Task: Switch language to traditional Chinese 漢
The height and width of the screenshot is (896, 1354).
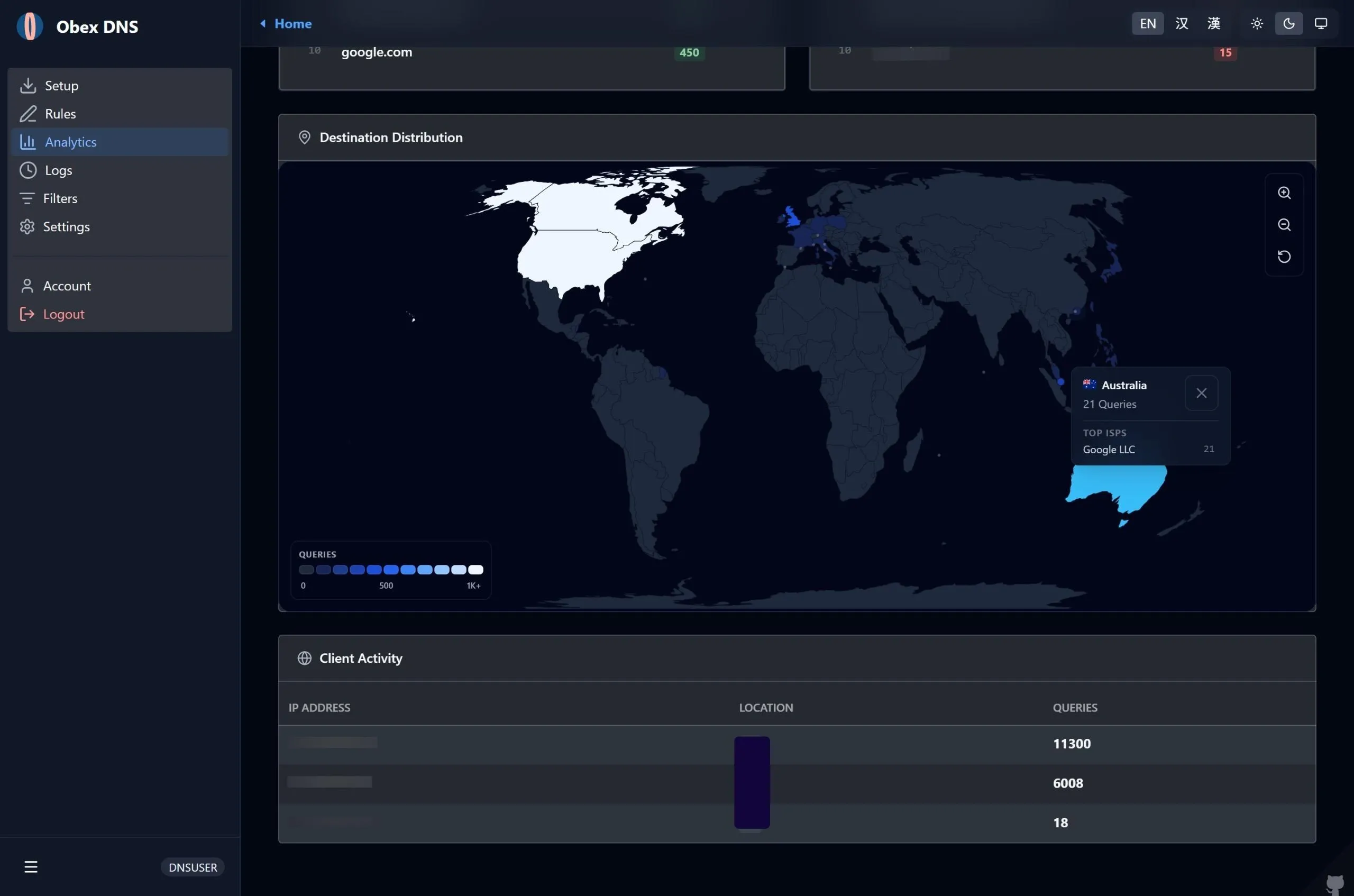Action: point(1213,23)
